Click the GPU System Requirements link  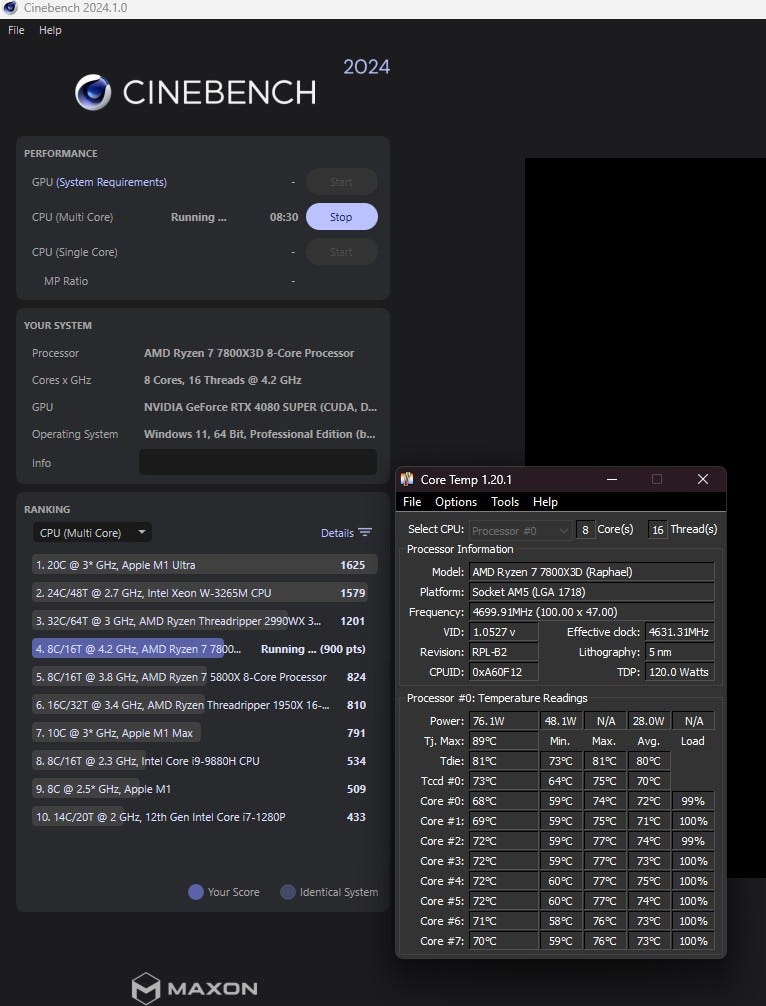[x=112, y=182]
